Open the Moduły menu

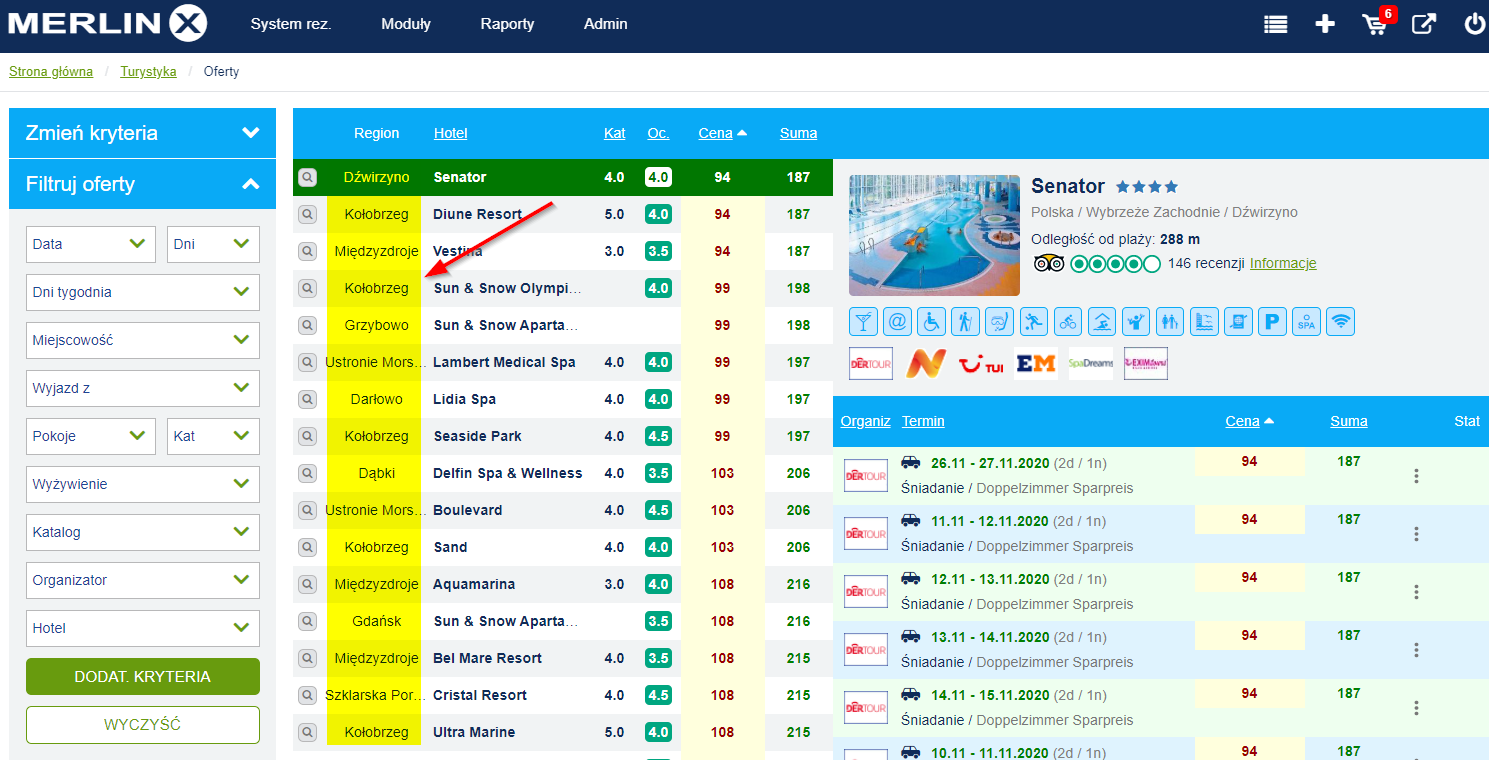[406, 23]
